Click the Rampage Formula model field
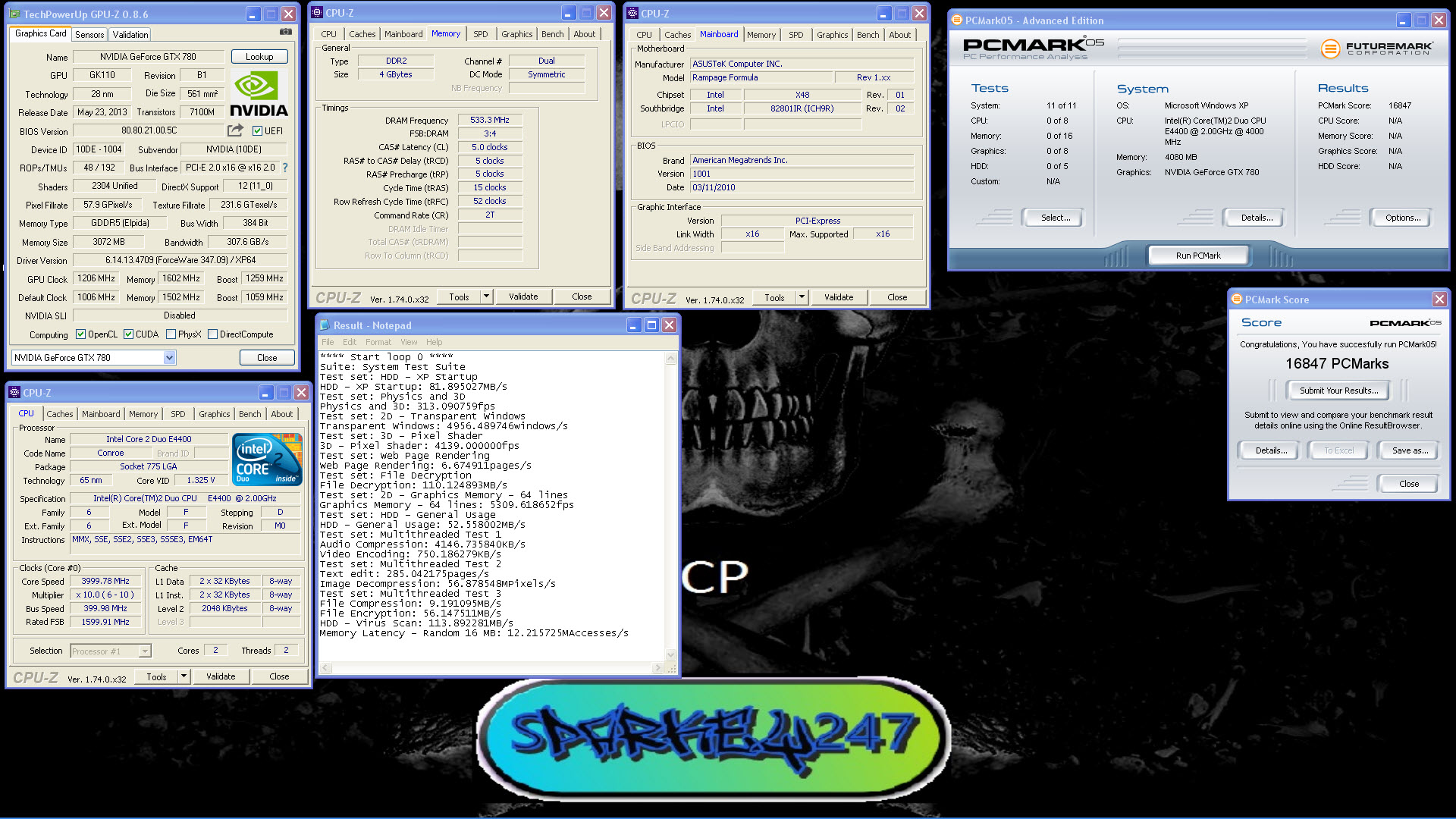1456x819 pixels. [x=761, y=77]
